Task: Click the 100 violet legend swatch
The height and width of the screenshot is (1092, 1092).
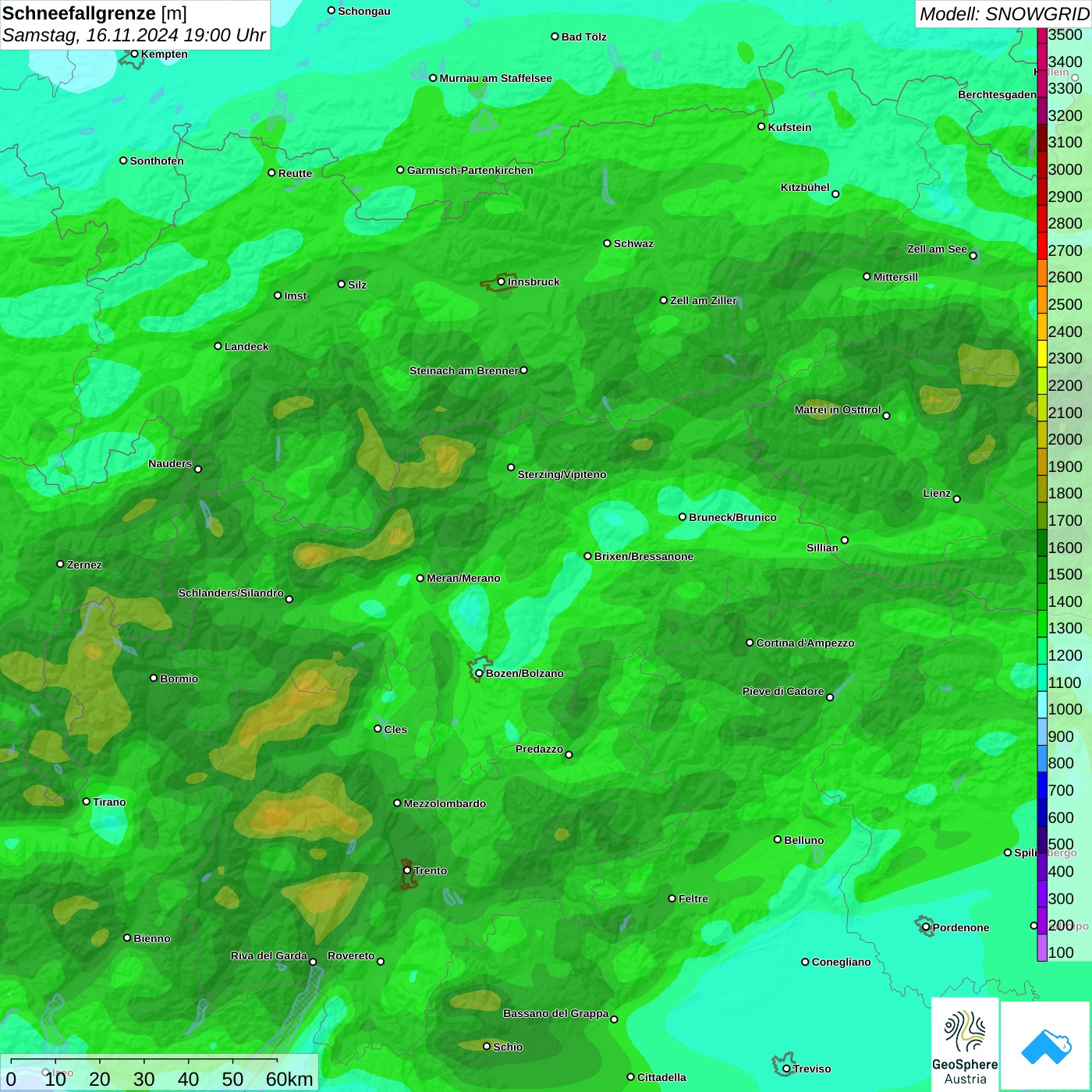Action: point(1042,947)
